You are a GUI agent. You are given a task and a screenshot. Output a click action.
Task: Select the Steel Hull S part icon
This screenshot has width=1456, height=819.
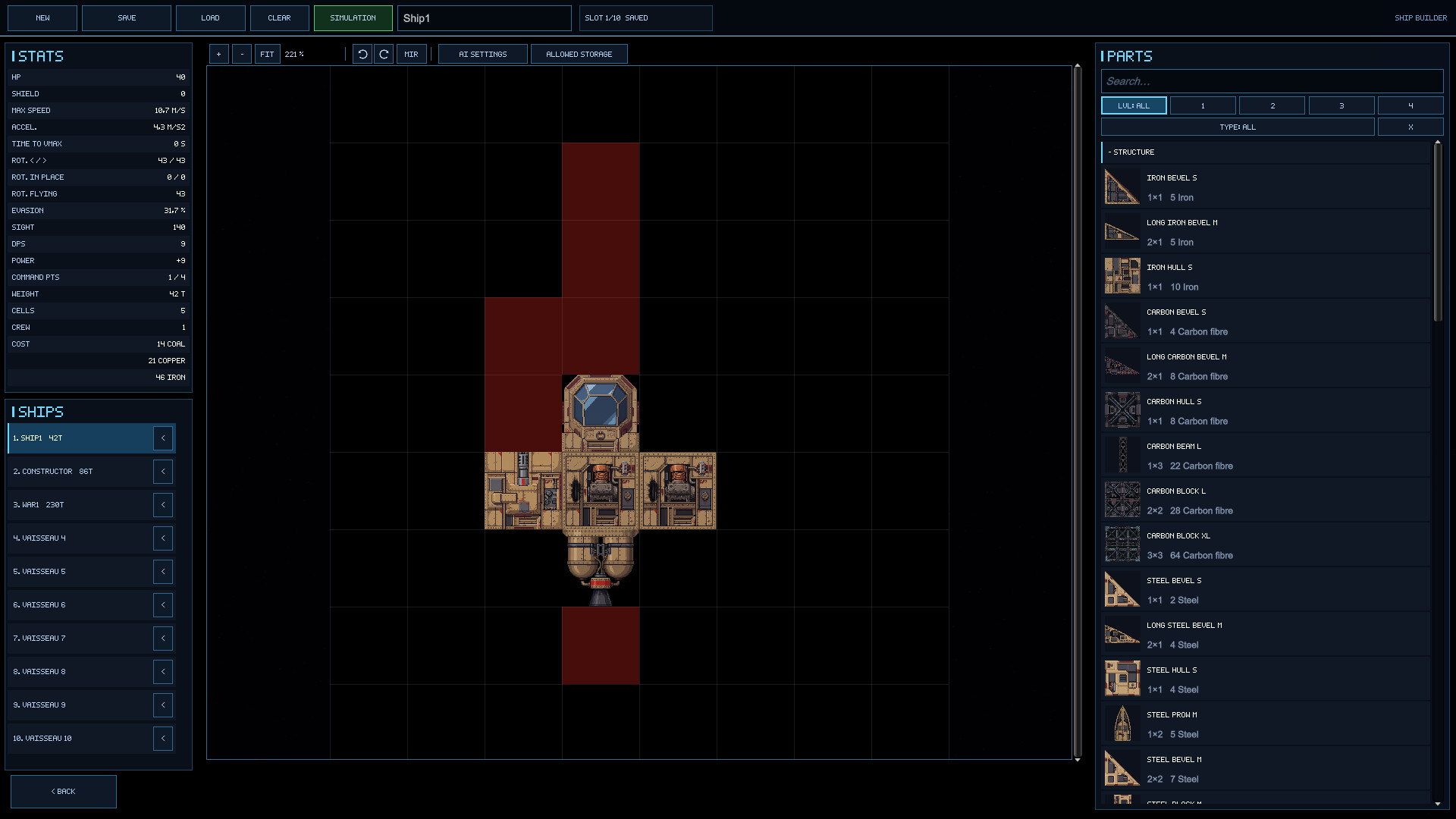pos(1122,679)
